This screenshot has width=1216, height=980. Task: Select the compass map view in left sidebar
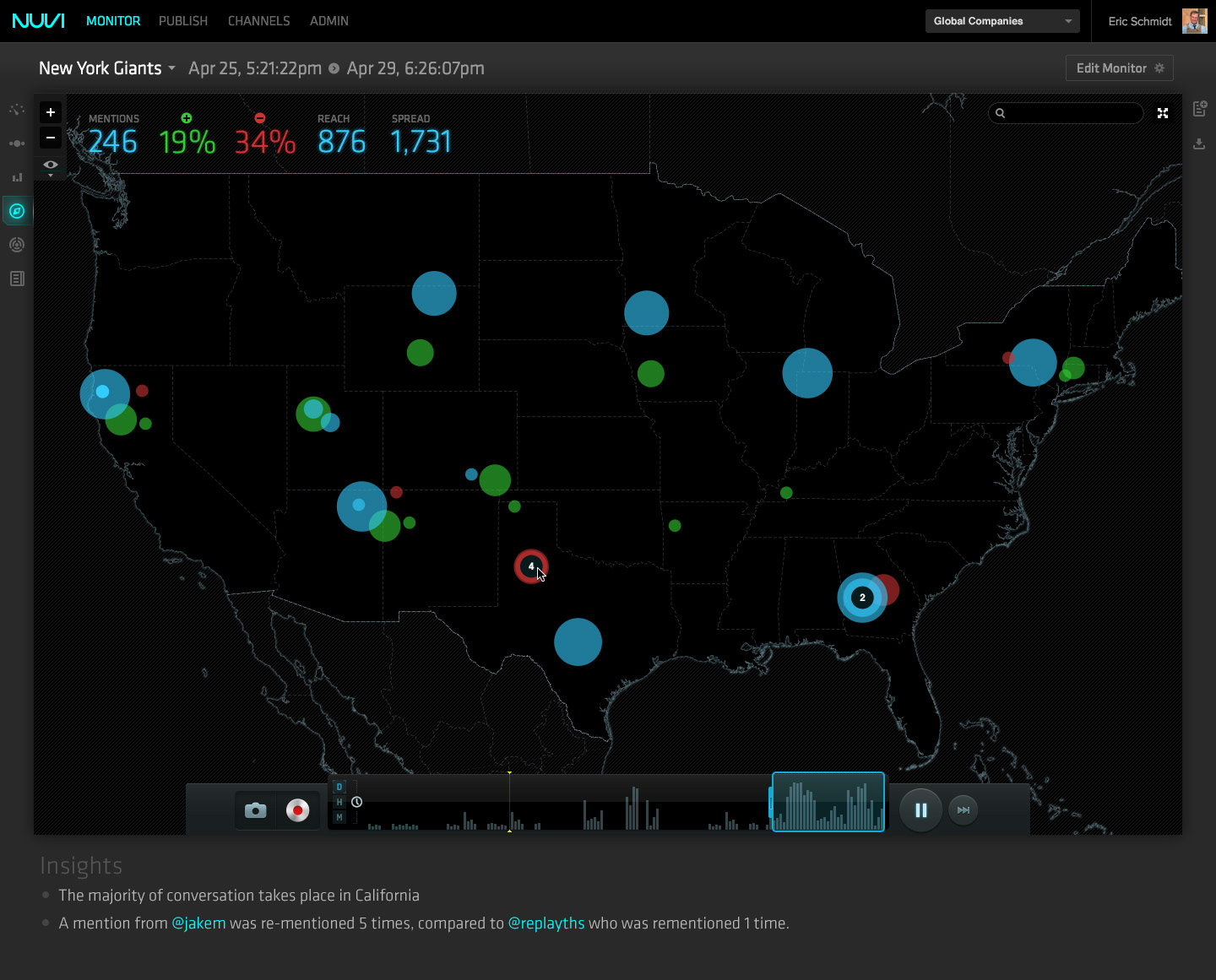[x=17, y=211]
